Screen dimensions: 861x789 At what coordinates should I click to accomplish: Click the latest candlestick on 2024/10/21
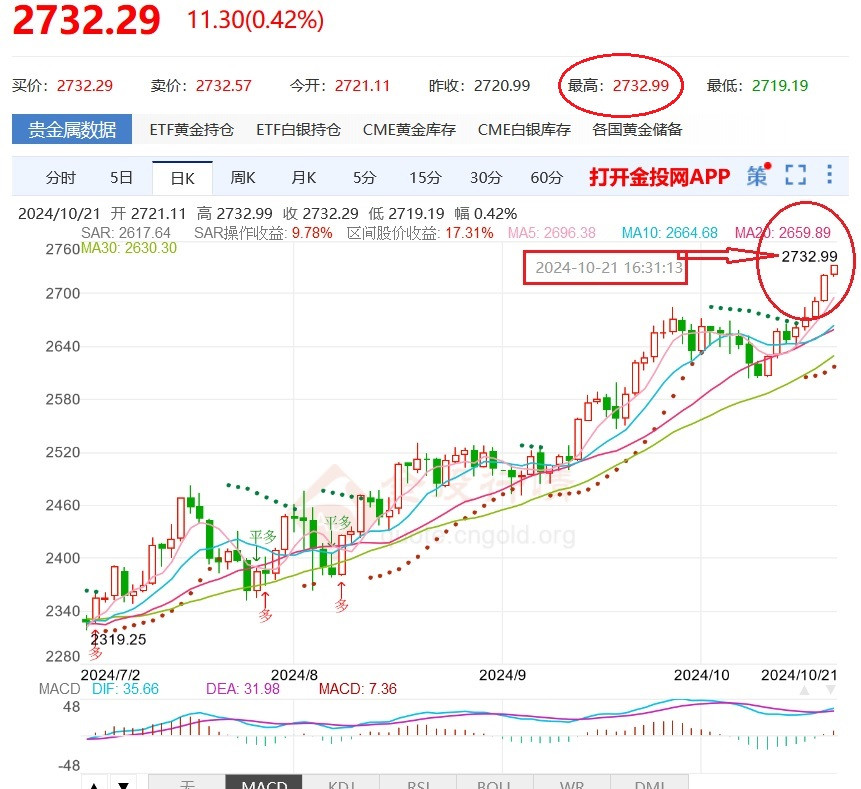(834, 270)
